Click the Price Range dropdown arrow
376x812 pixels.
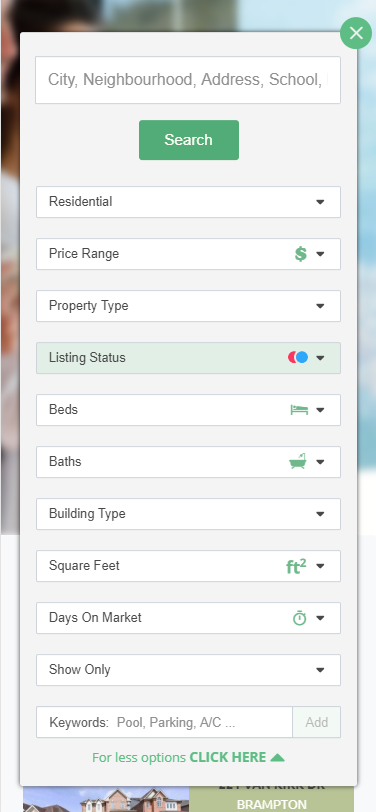320,254
